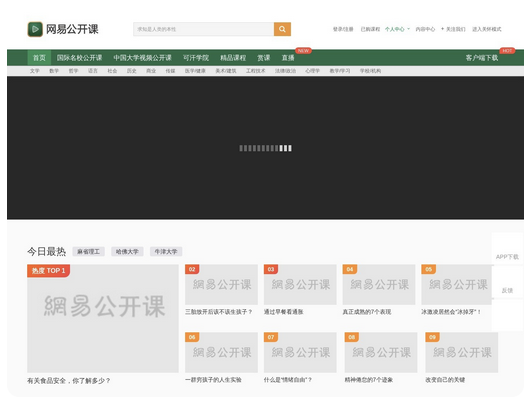Open the 精品课程 tab
Viewport: 528px width, 420px height.
coord(233,58)
